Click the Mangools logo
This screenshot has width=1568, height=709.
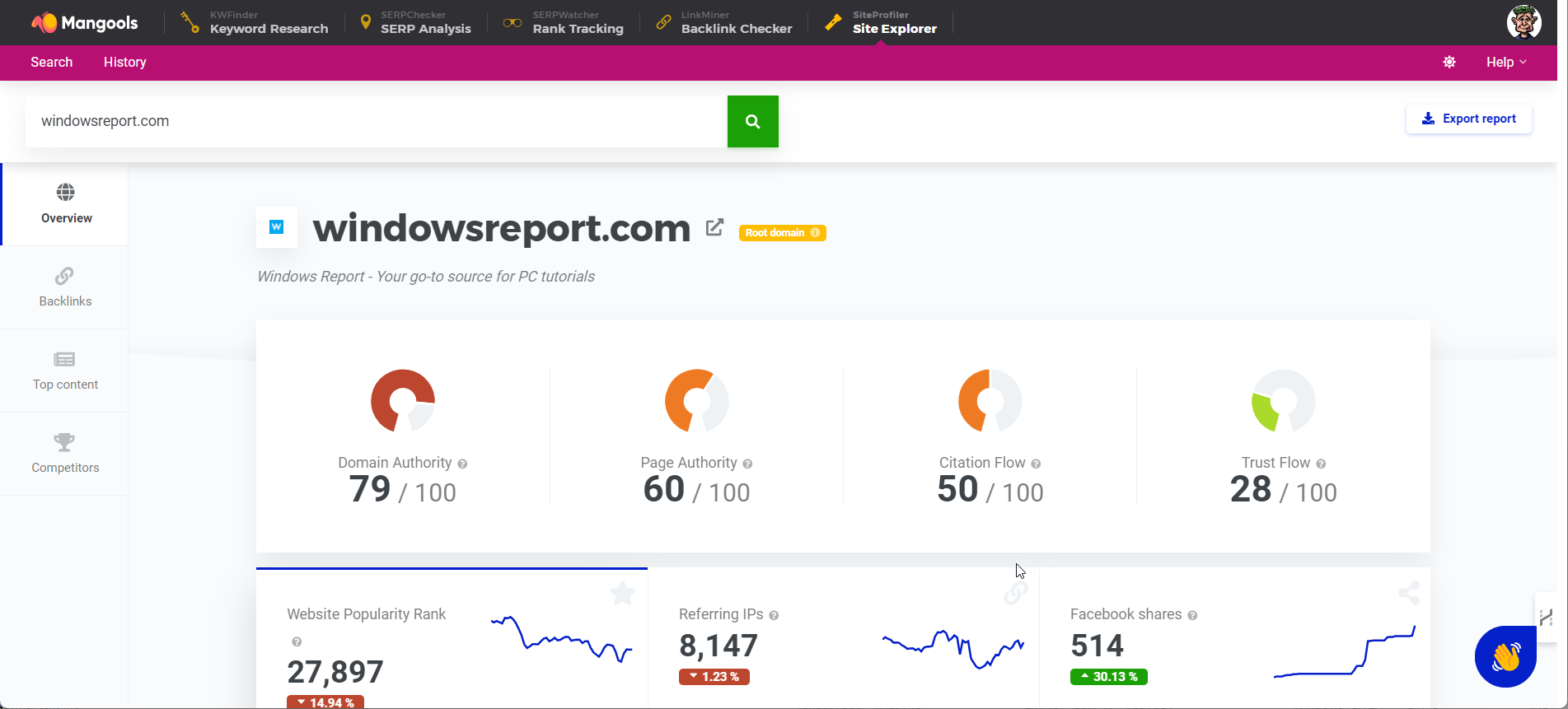pyautogui.click(x=85, y=23)
